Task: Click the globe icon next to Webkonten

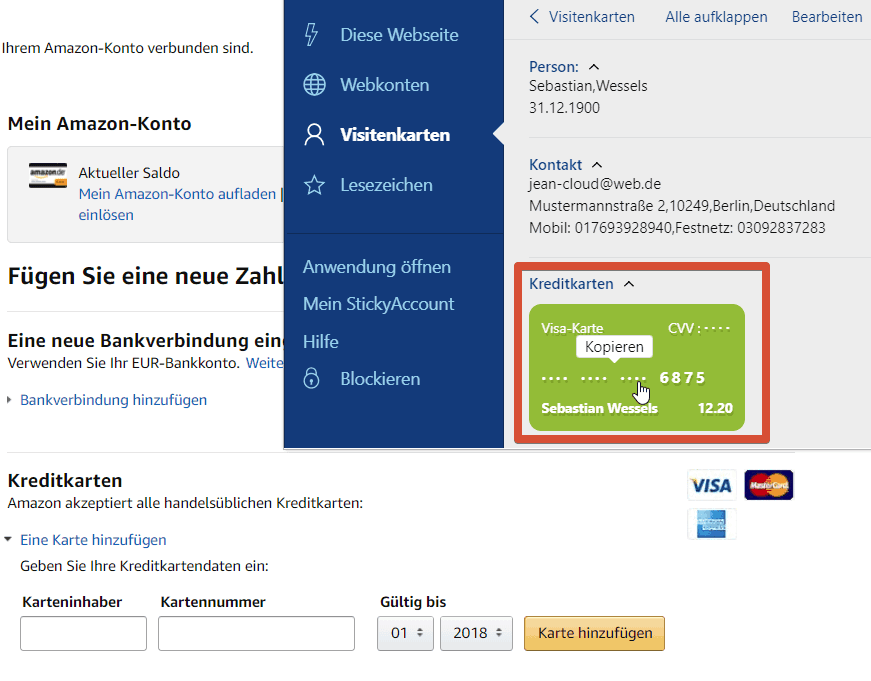Action: (314, 84)
